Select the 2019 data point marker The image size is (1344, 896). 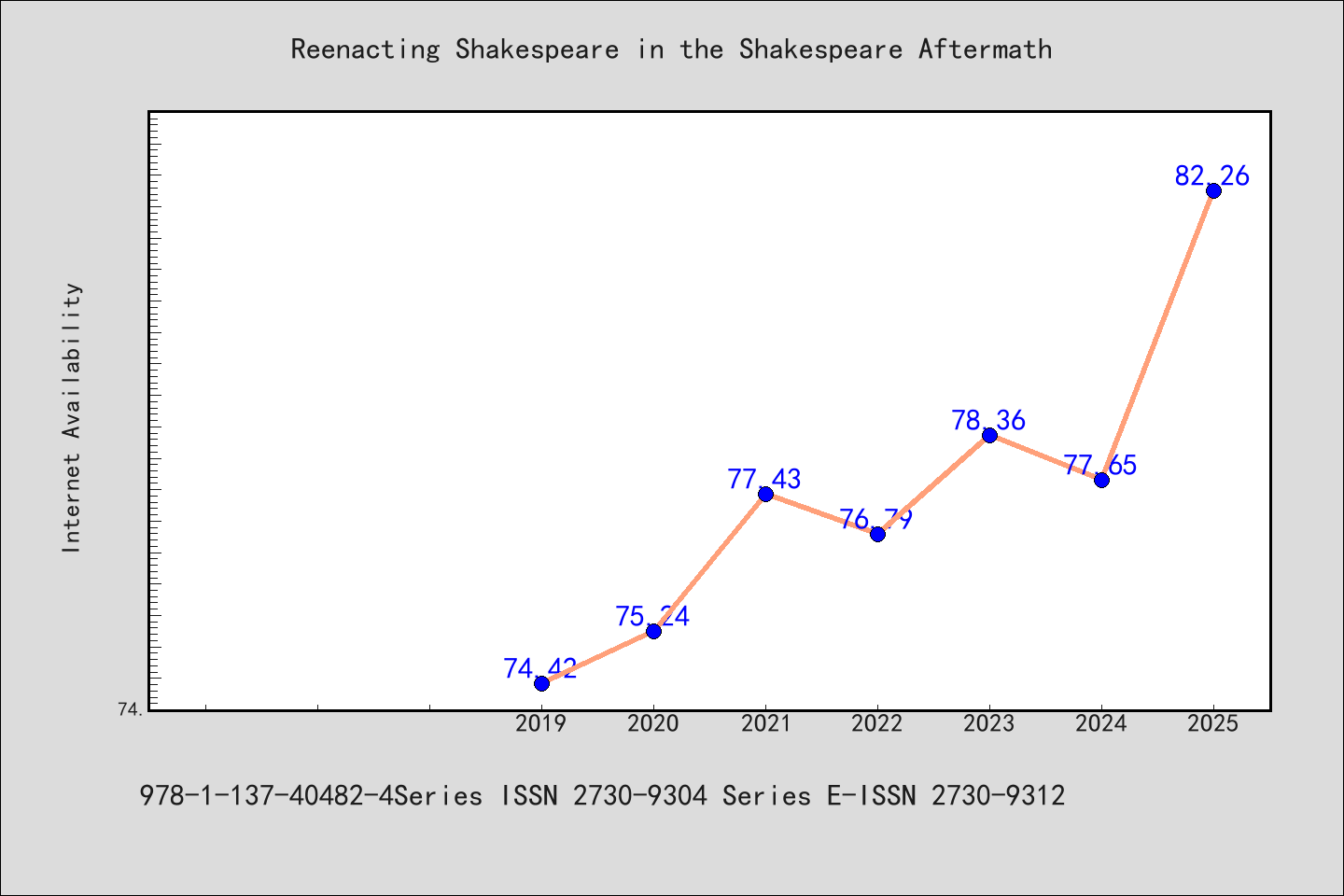click(x=541, y=683)
